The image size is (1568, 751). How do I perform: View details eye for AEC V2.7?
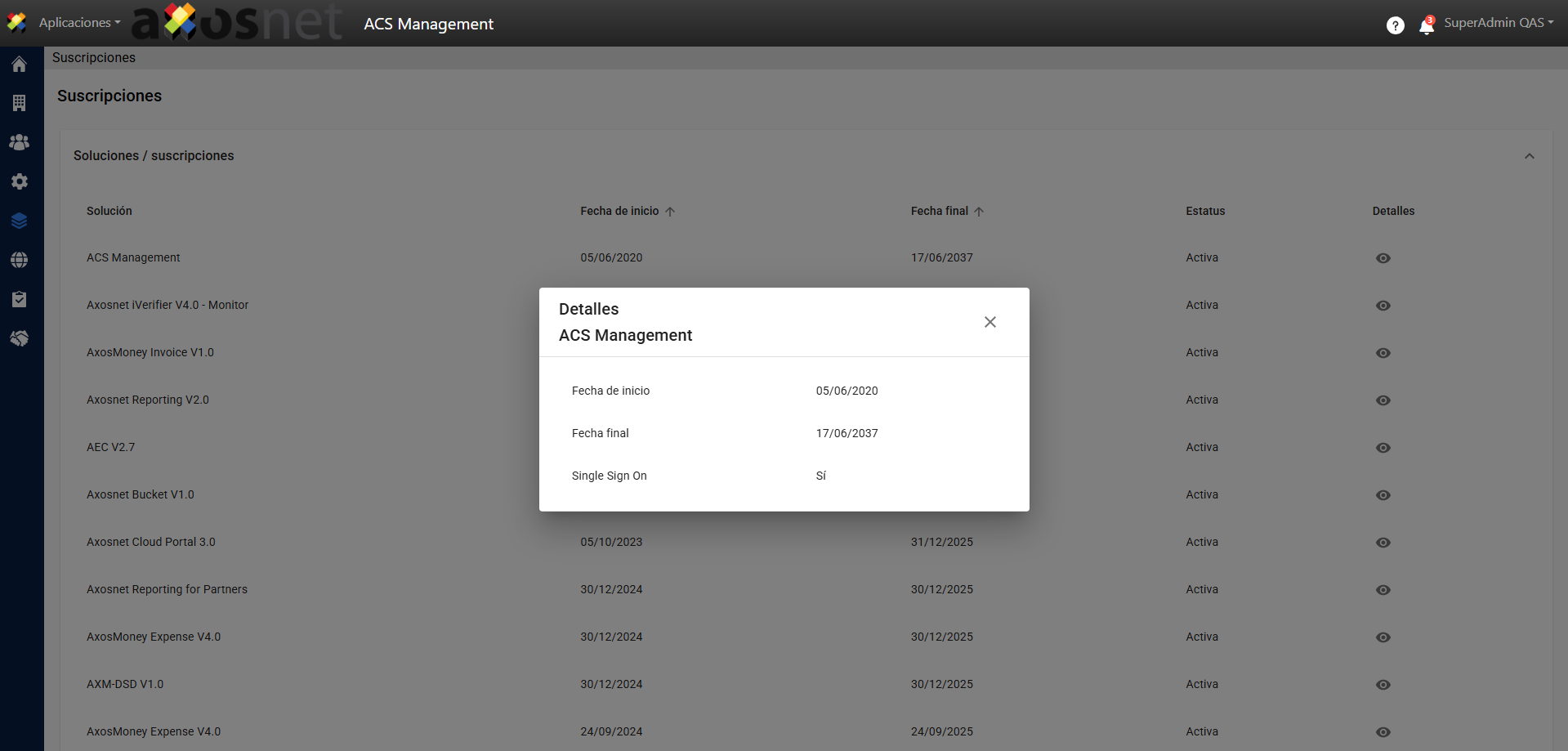pos(1383,448)
